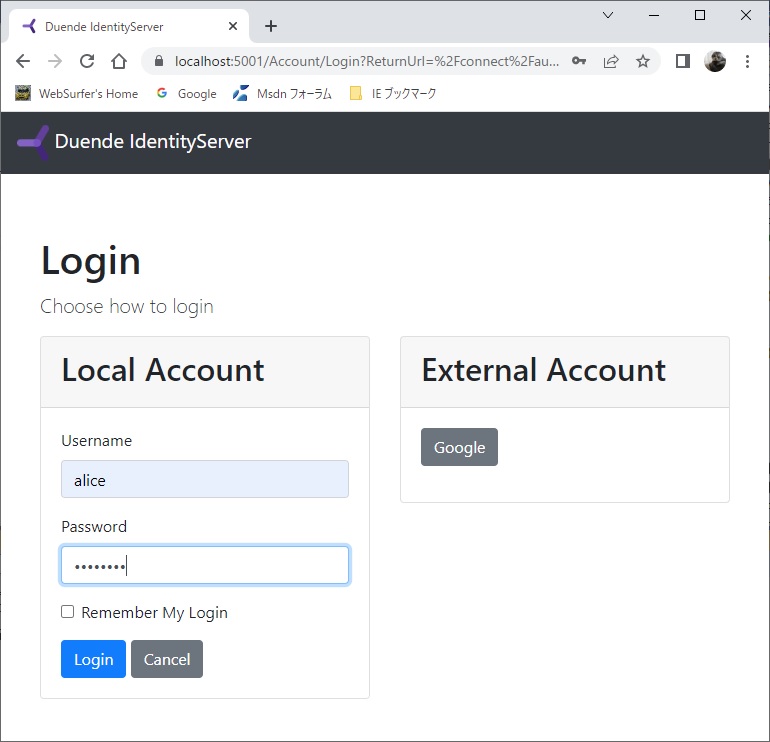The height and width of the screenshot is (742, 770).
Task: Click the address bar URL
Action: click(366, 61)
